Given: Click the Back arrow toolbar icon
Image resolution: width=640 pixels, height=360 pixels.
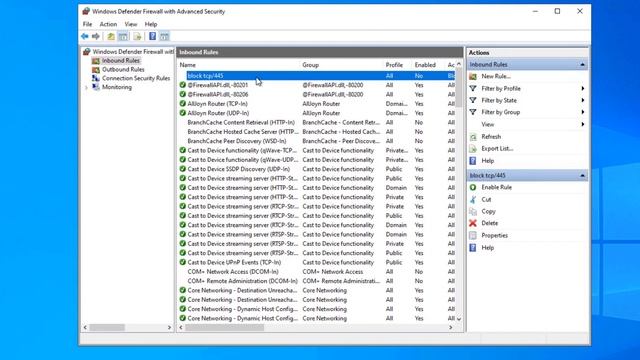Looking at the screenshot, I should (x=84, y=36).
